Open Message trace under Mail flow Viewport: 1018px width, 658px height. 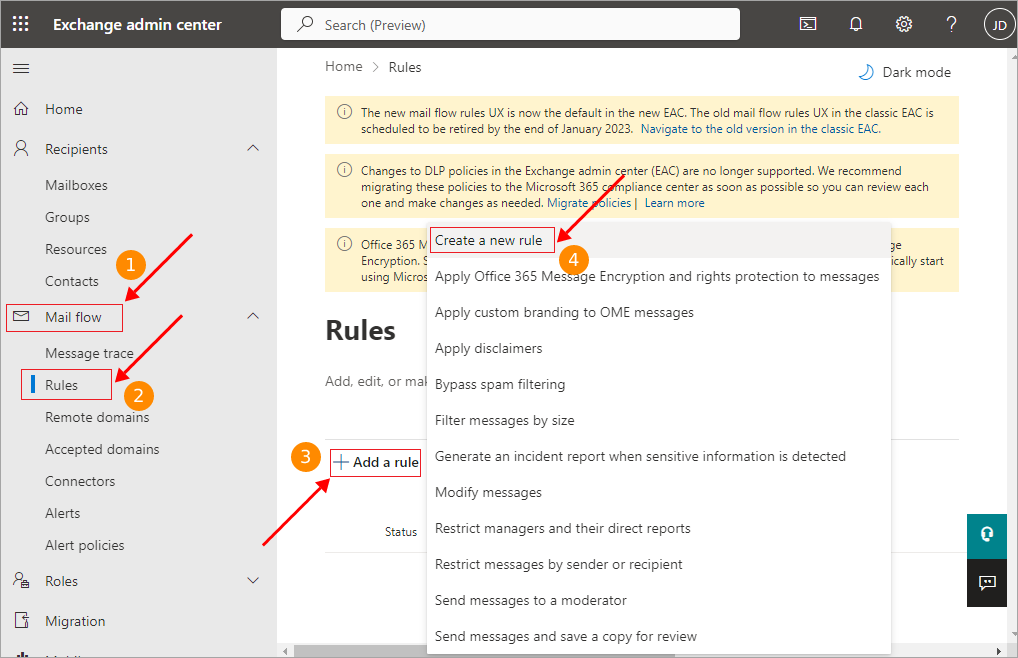(90, 353)
